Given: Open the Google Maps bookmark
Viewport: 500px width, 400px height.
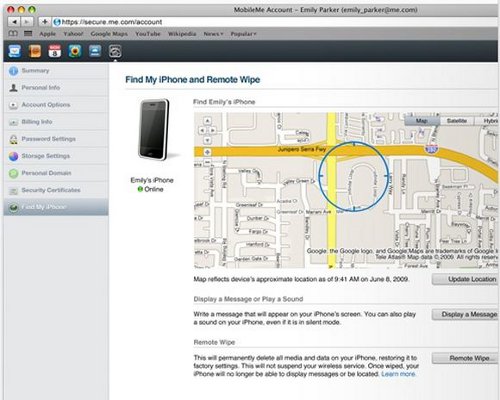Looking at the screenshot, I should (109, 34).
